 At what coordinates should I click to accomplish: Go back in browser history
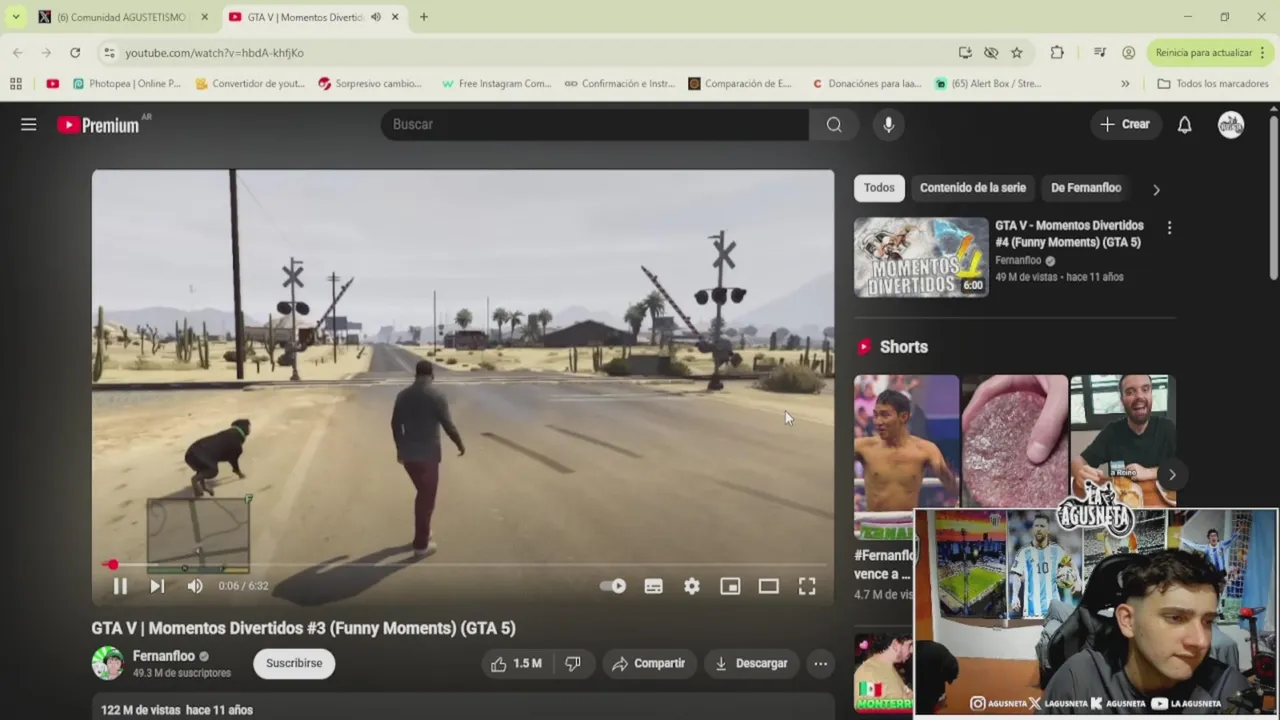coord(17,52)
